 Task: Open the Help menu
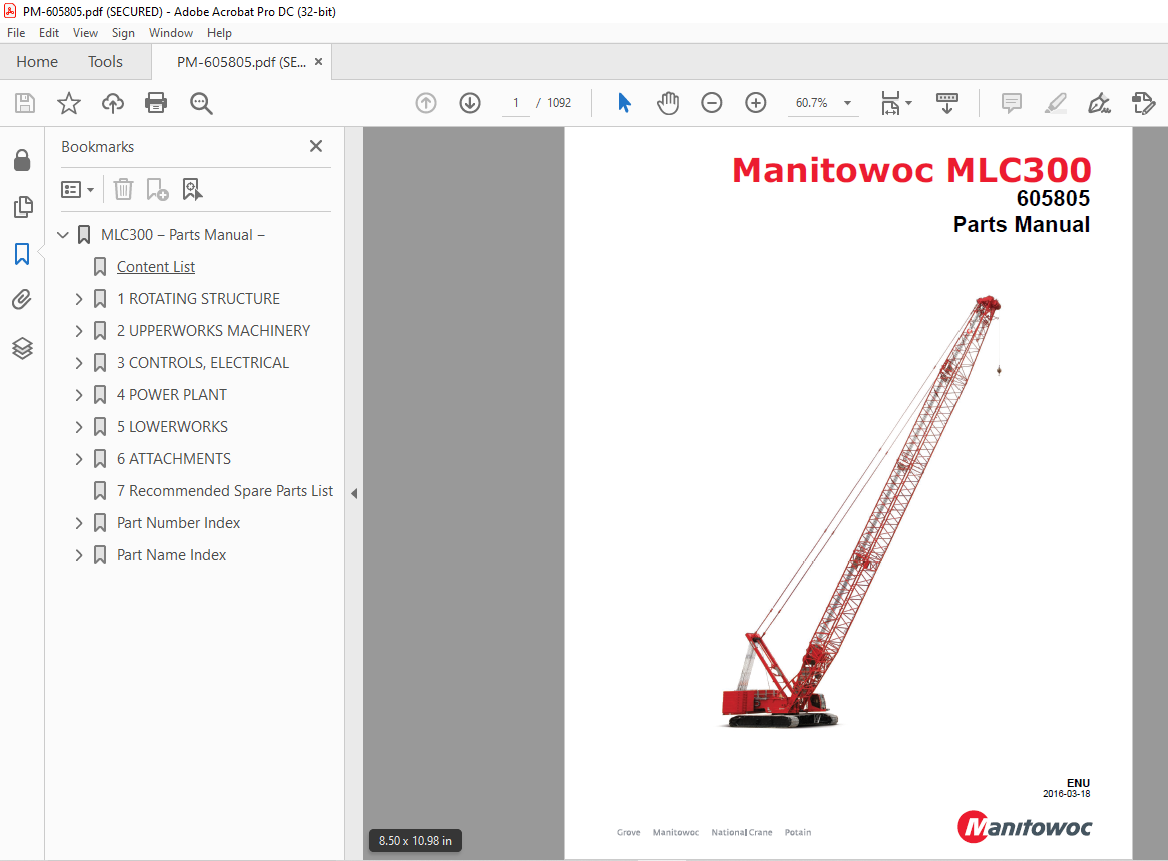(x=219, y=33)
